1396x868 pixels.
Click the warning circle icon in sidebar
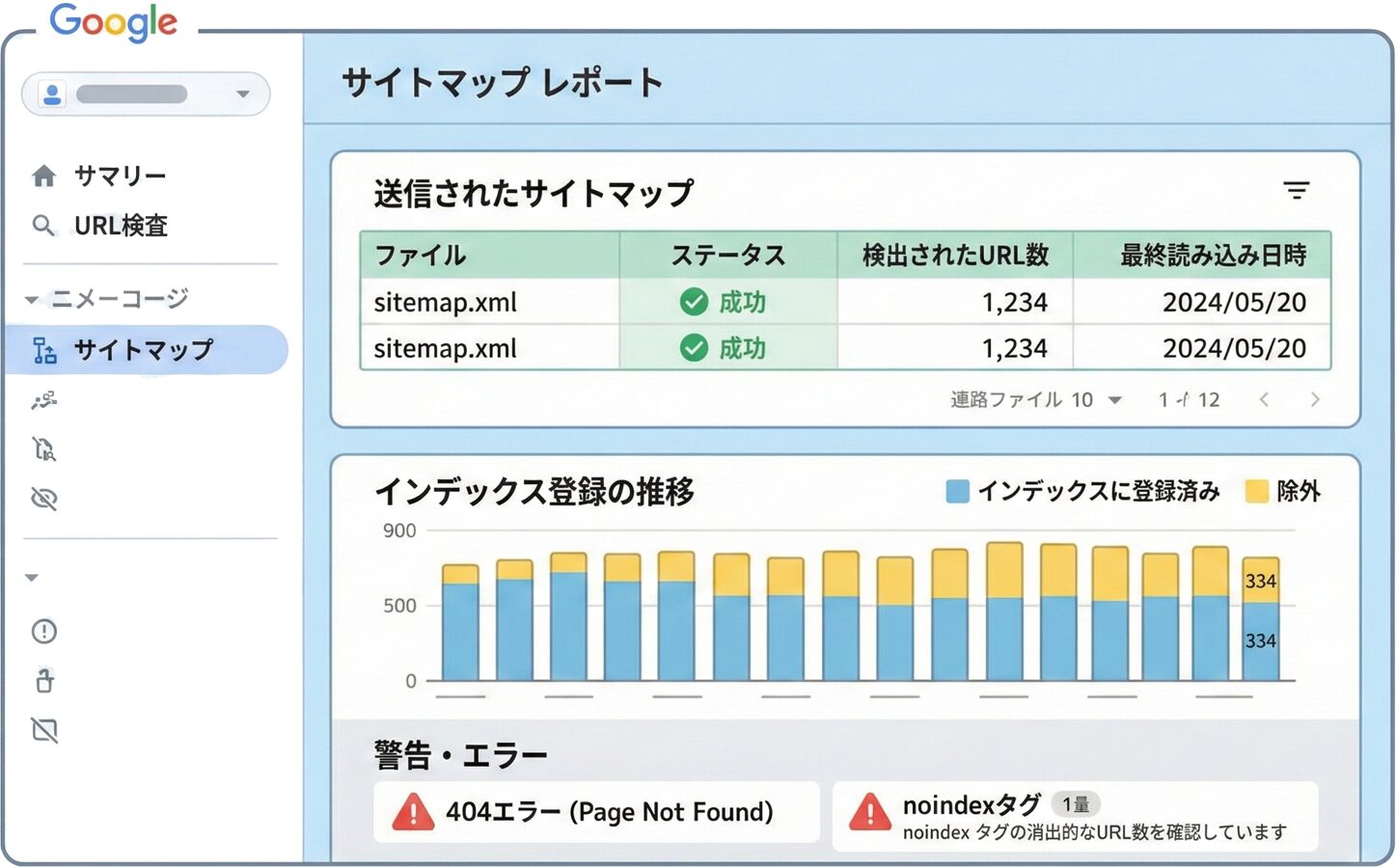pyautogui.click(x=43, y=632)
